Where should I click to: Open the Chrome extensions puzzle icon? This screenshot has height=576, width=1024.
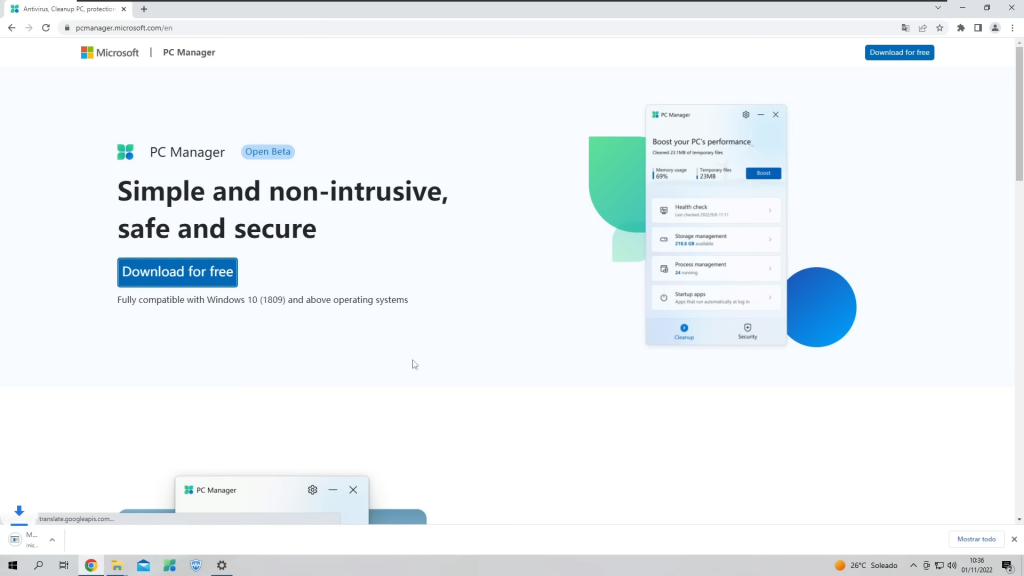961,28
